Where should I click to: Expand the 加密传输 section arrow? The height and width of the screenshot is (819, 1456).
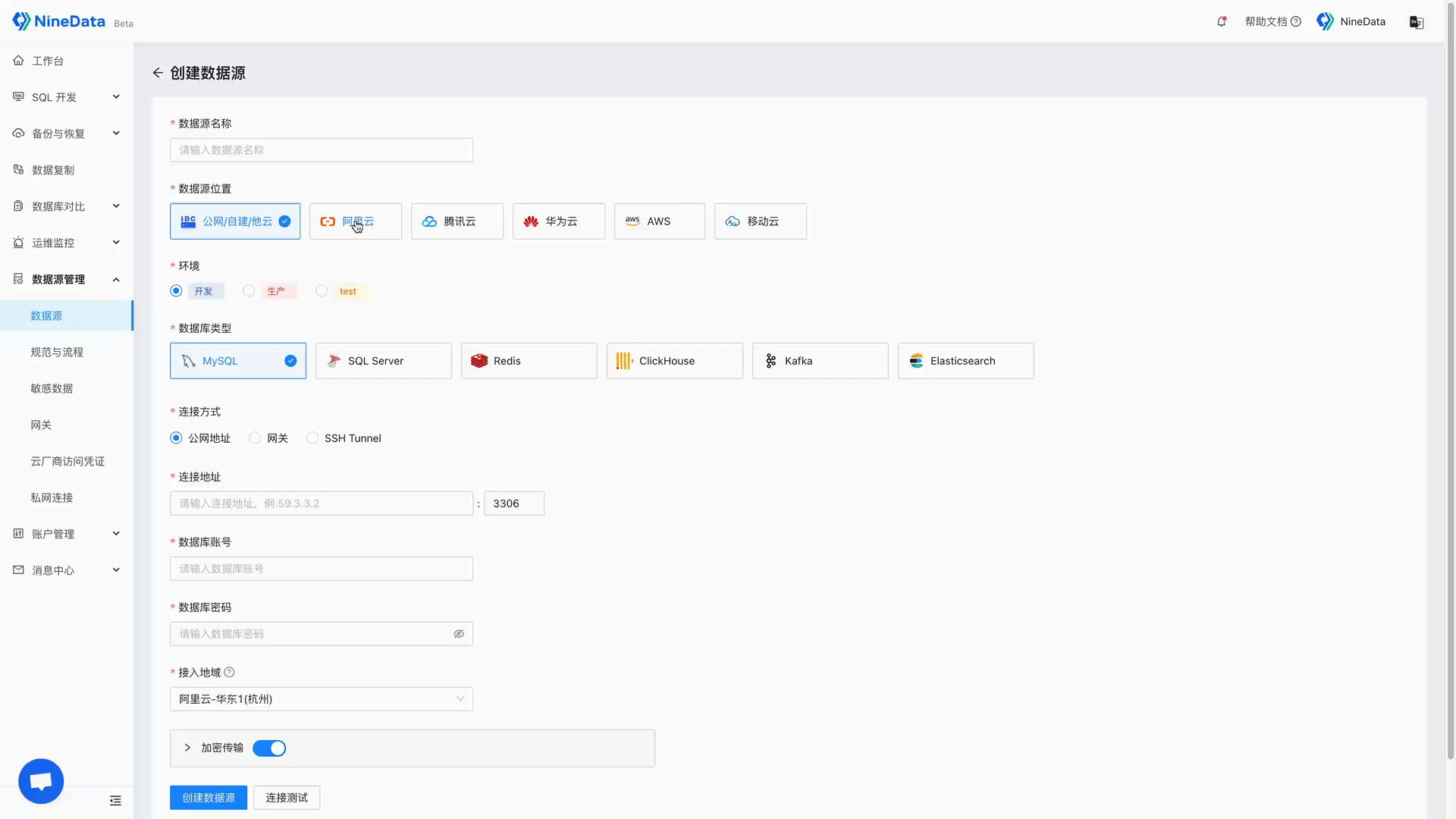(187, 748)
